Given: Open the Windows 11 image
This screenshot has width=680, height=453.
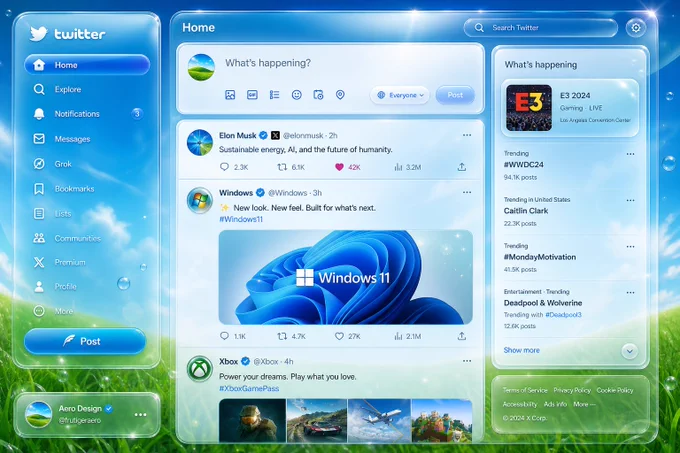Looking at the screenshot, I should click(346, 277).
